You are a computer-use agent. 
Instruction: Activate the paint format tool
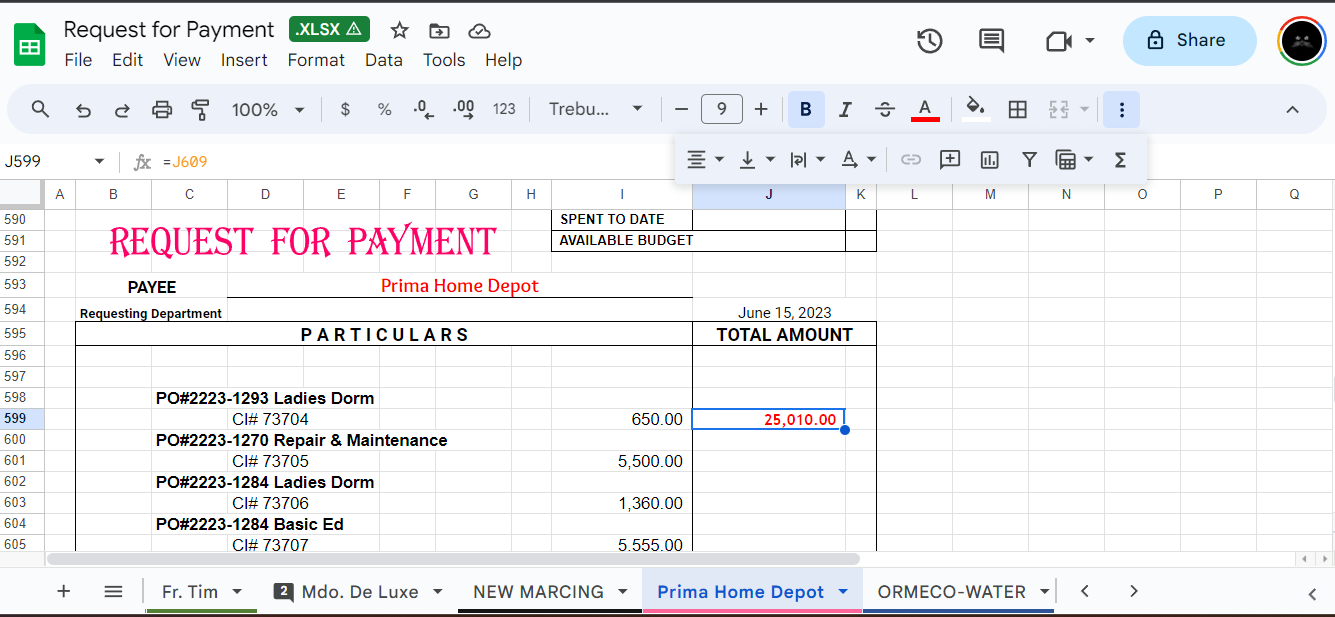pos(200,110)
